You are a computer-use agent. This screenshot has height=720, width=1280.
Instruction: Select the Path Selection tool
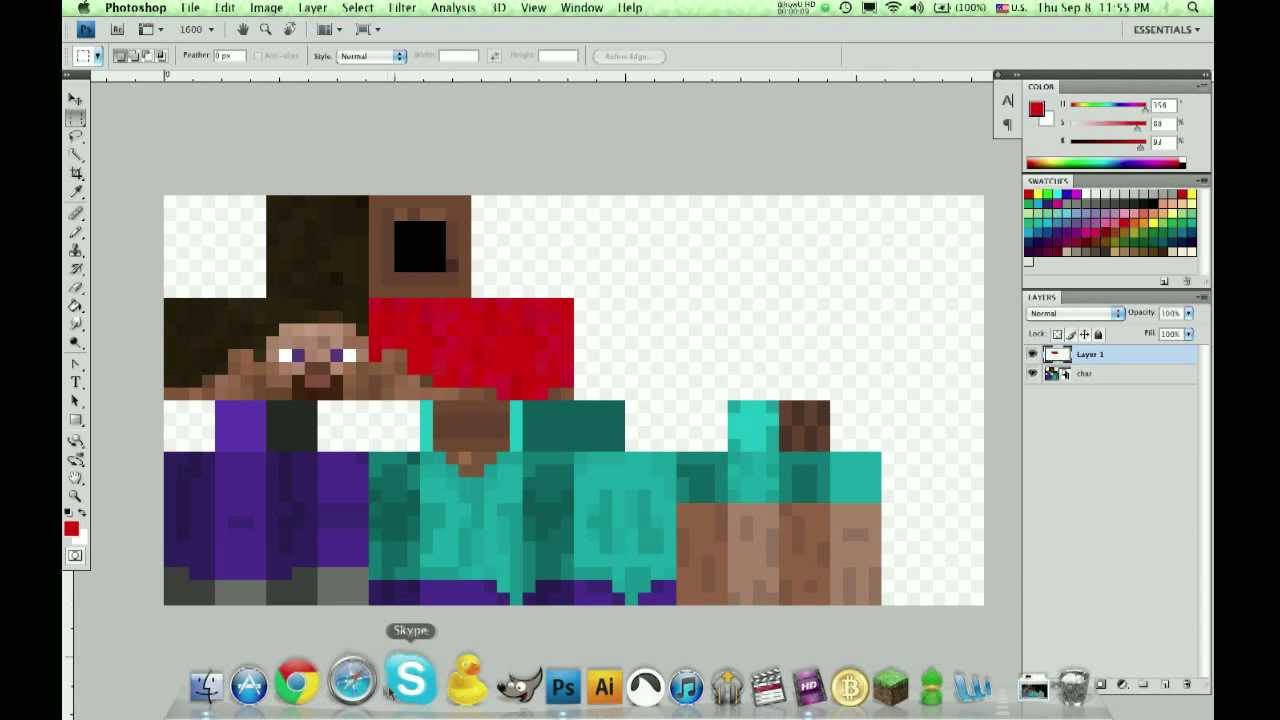(76, 402)
